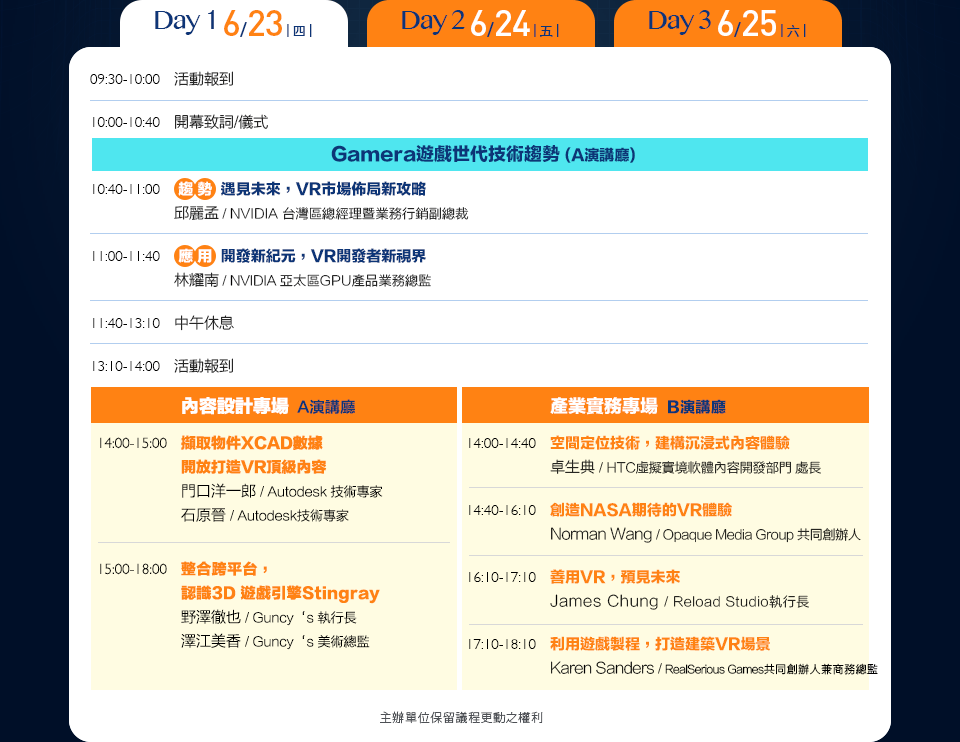Open session 利用遊戲製程，打造建築VR場景

pos(659,644)
